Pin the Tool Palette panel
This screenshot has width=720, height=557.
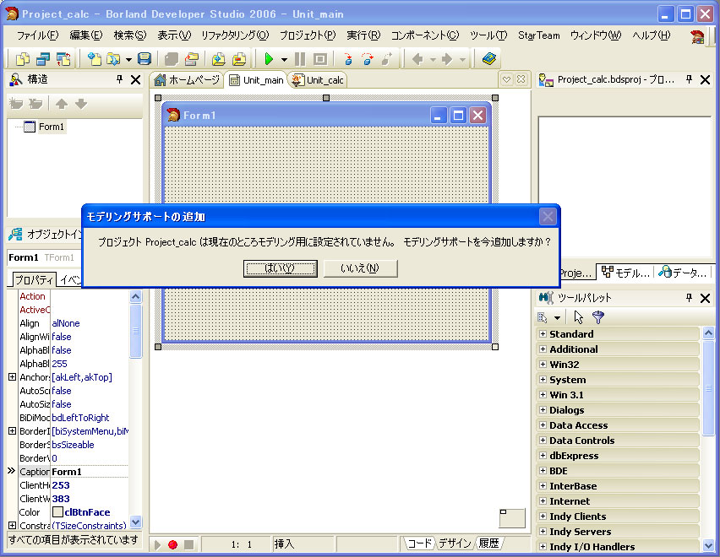click(x=689, y=298)
